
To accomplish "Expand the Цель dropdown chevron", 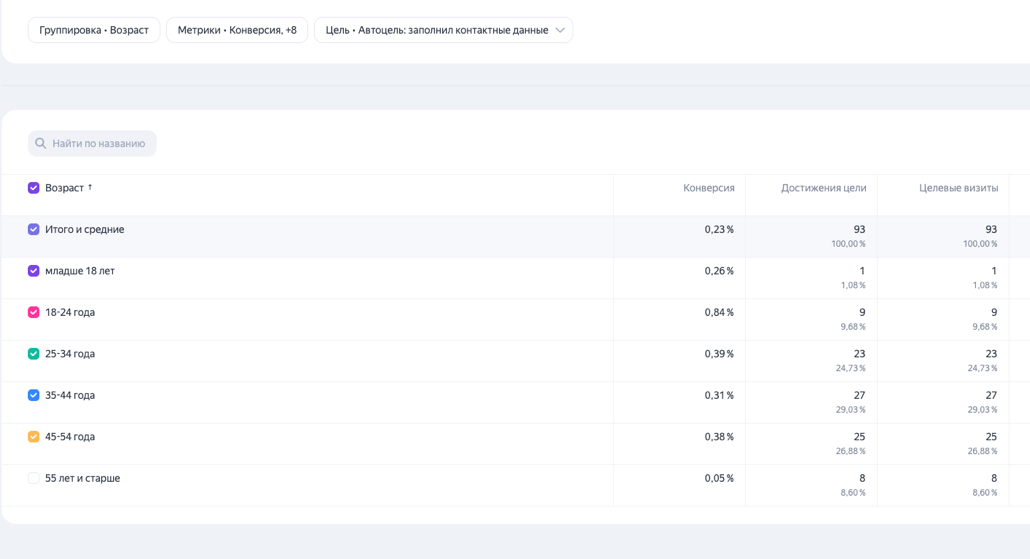I will (x=560, y=30).
